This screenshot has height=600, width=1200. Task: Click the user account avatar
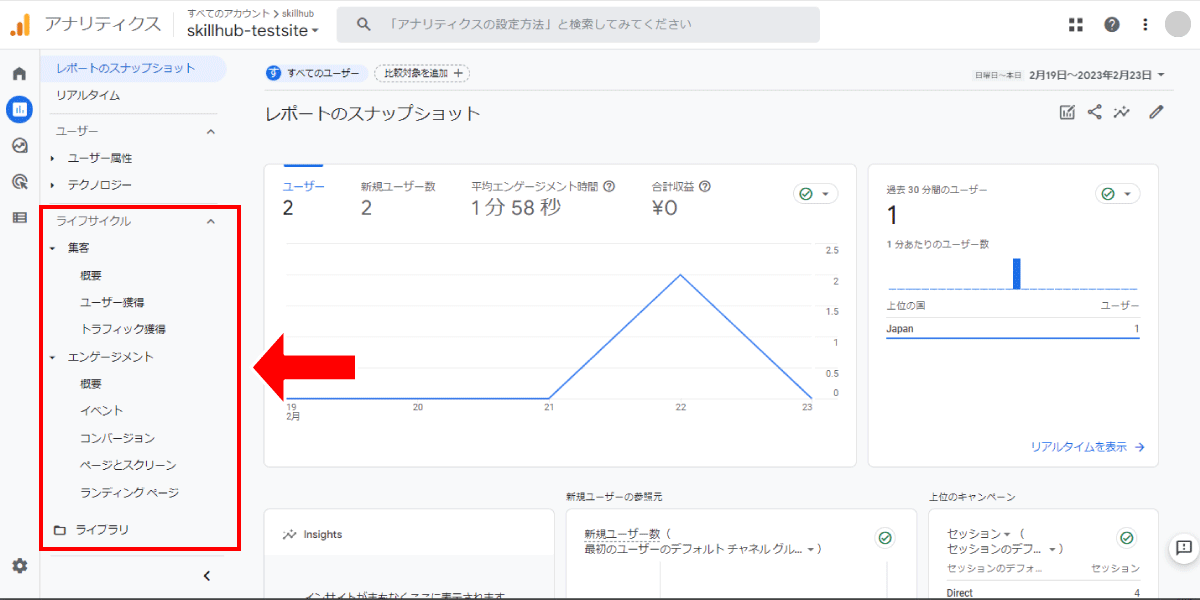pyautogui.click(x=1178, y=24)
